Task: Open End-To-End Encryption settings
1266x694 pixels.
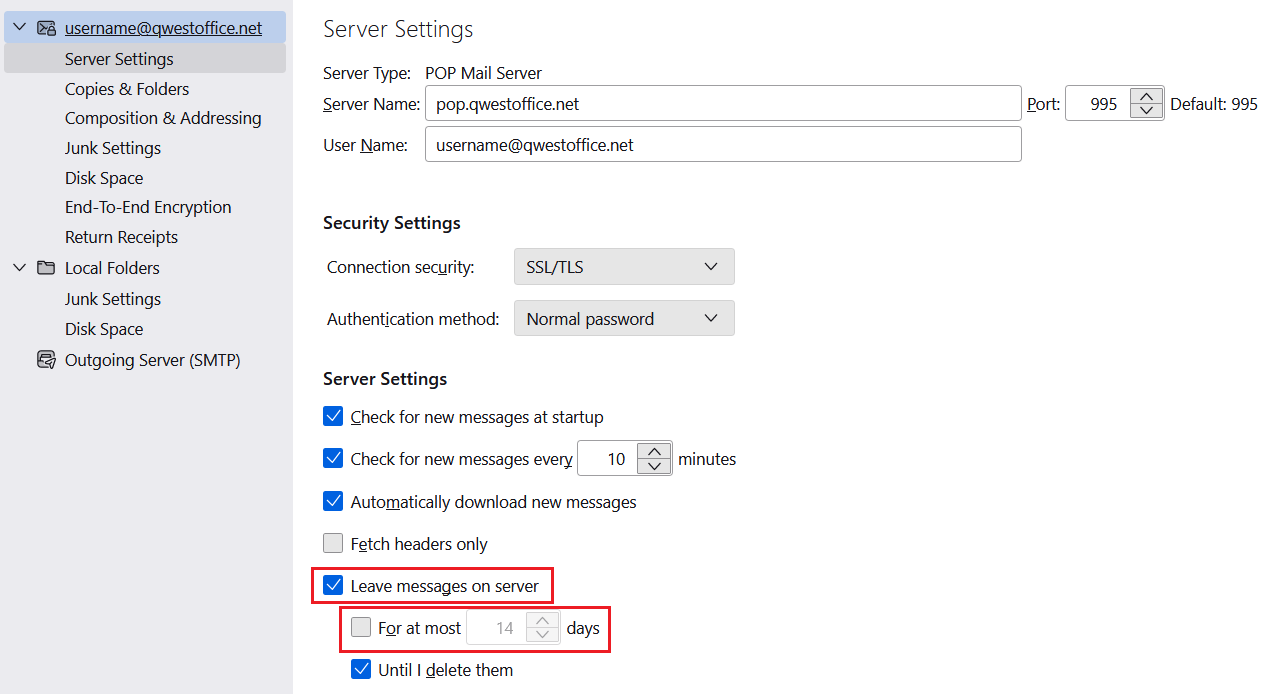Action: 147,207
